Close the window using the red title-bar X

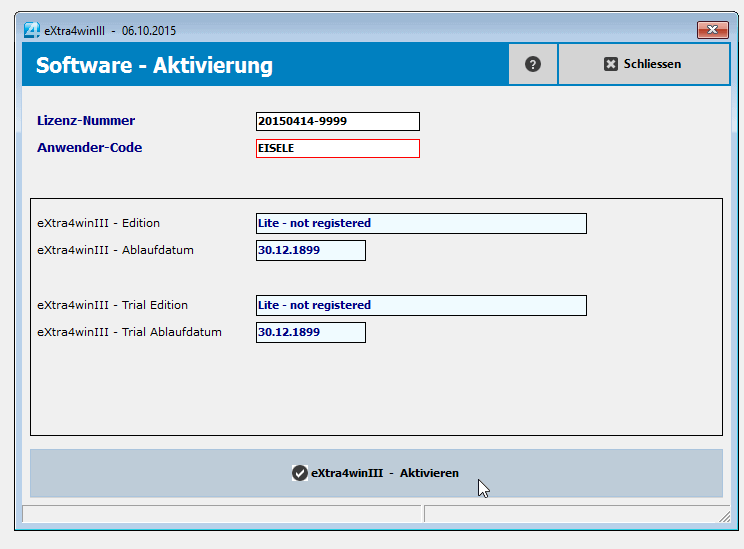coord(712,30)
